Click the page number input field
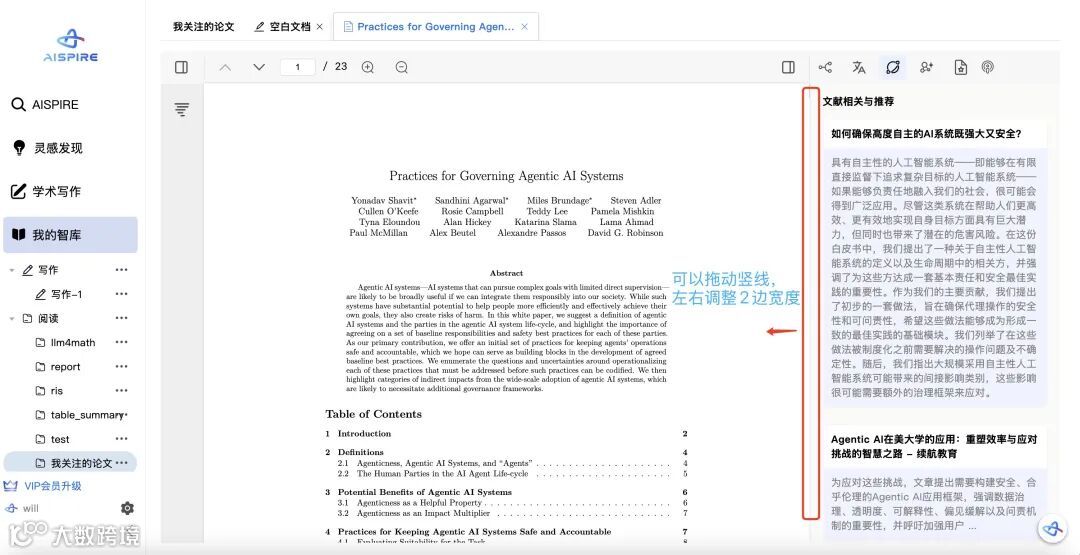The image size is (1080, 555). [x=298, y=67]
